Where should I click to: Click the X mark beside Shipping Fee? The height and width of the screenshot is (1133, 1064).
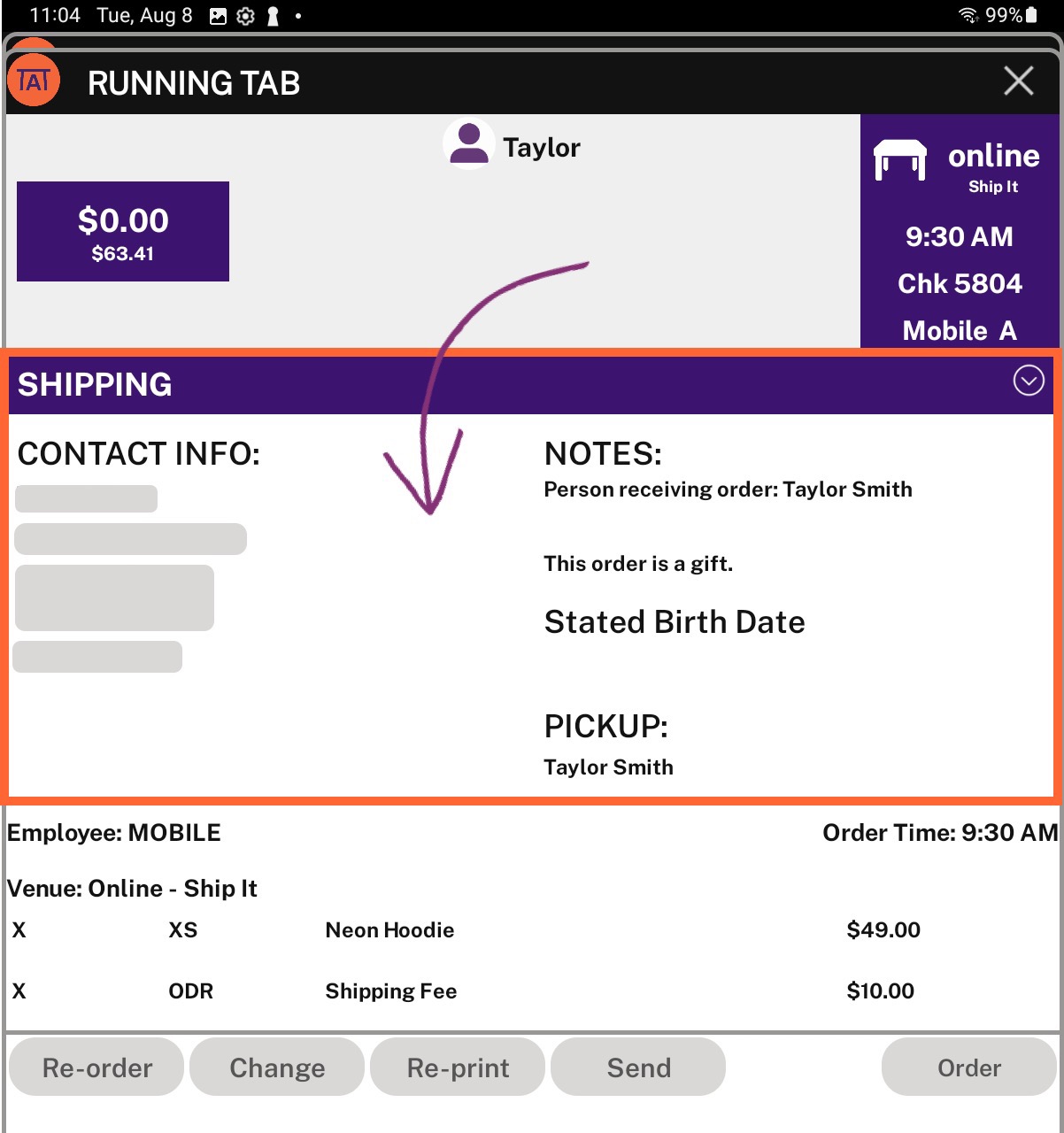pos(19,991)
